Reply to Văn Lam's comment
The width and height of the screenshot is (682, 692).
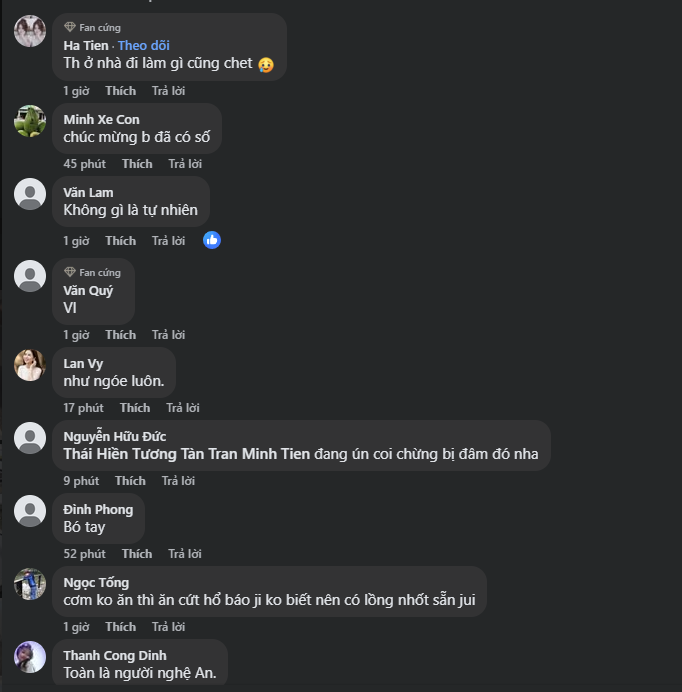click(168, 241)
